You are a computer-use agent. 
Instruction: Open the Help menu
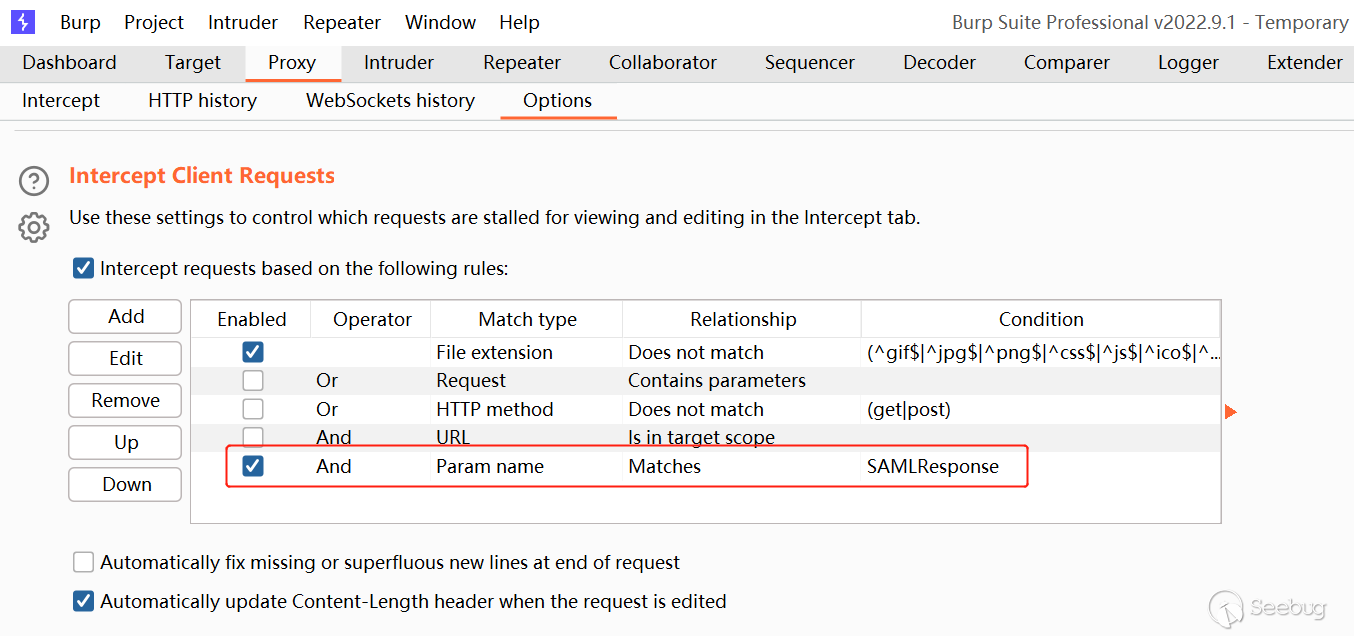519,22
